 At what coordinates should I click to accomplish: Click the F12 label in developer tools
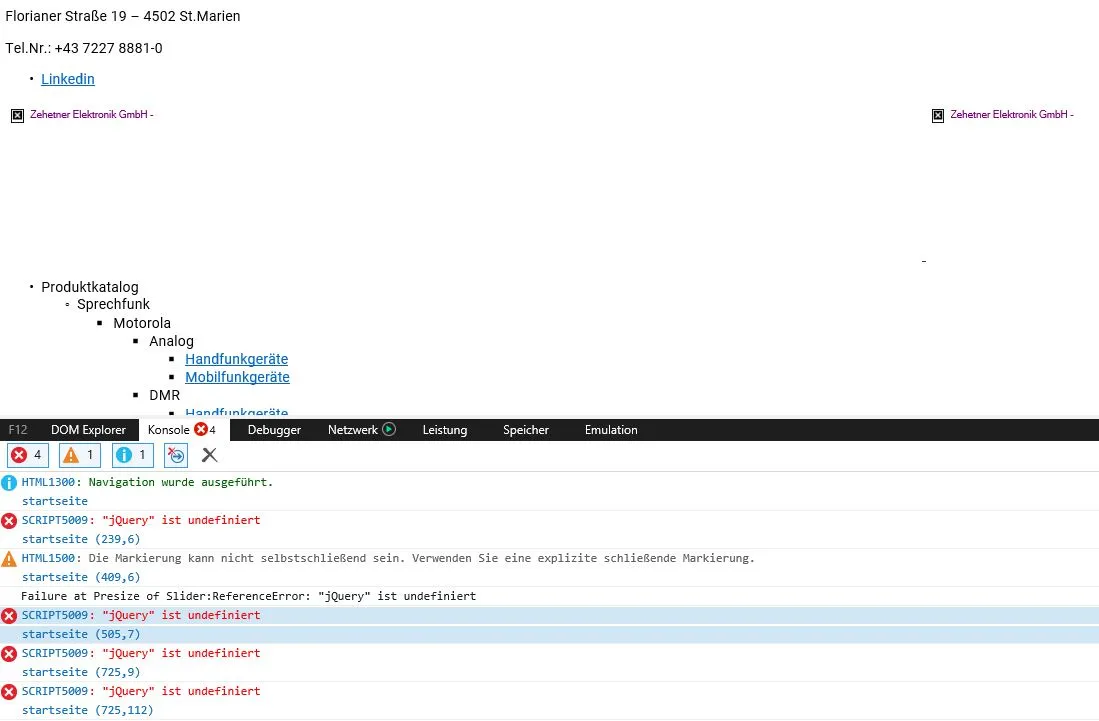(x=18, y=430)
